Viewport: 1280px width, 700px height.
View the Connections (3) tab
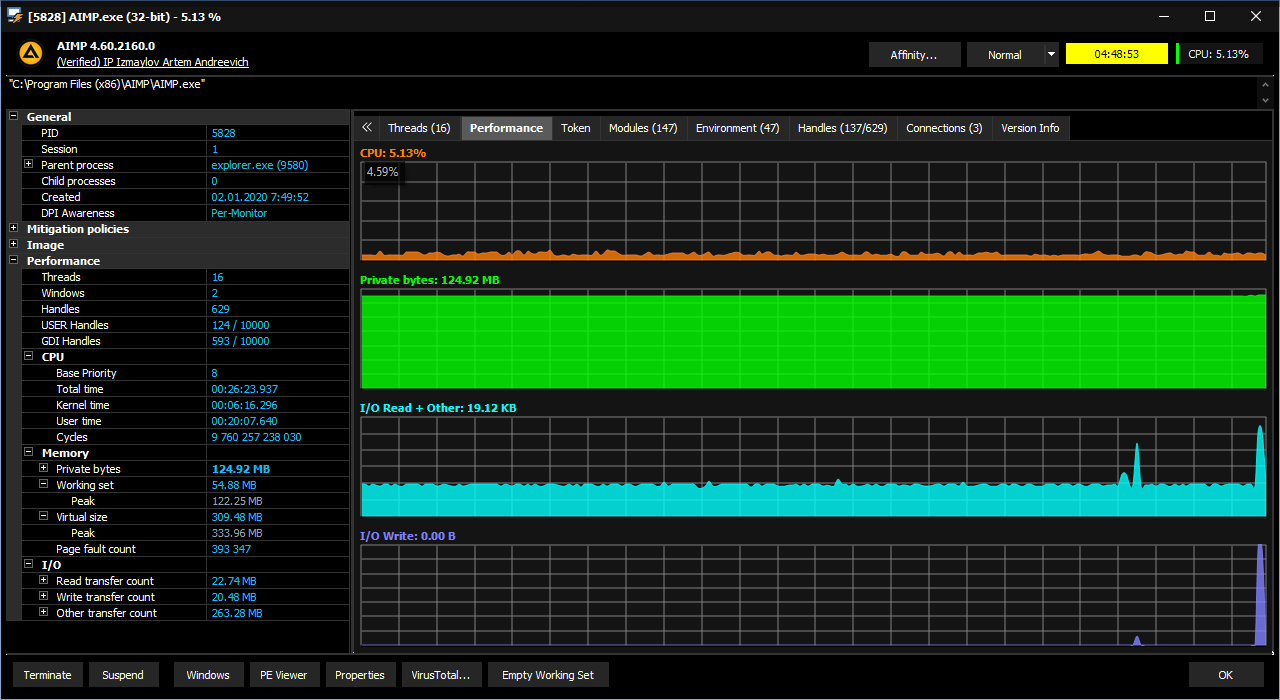944,128
